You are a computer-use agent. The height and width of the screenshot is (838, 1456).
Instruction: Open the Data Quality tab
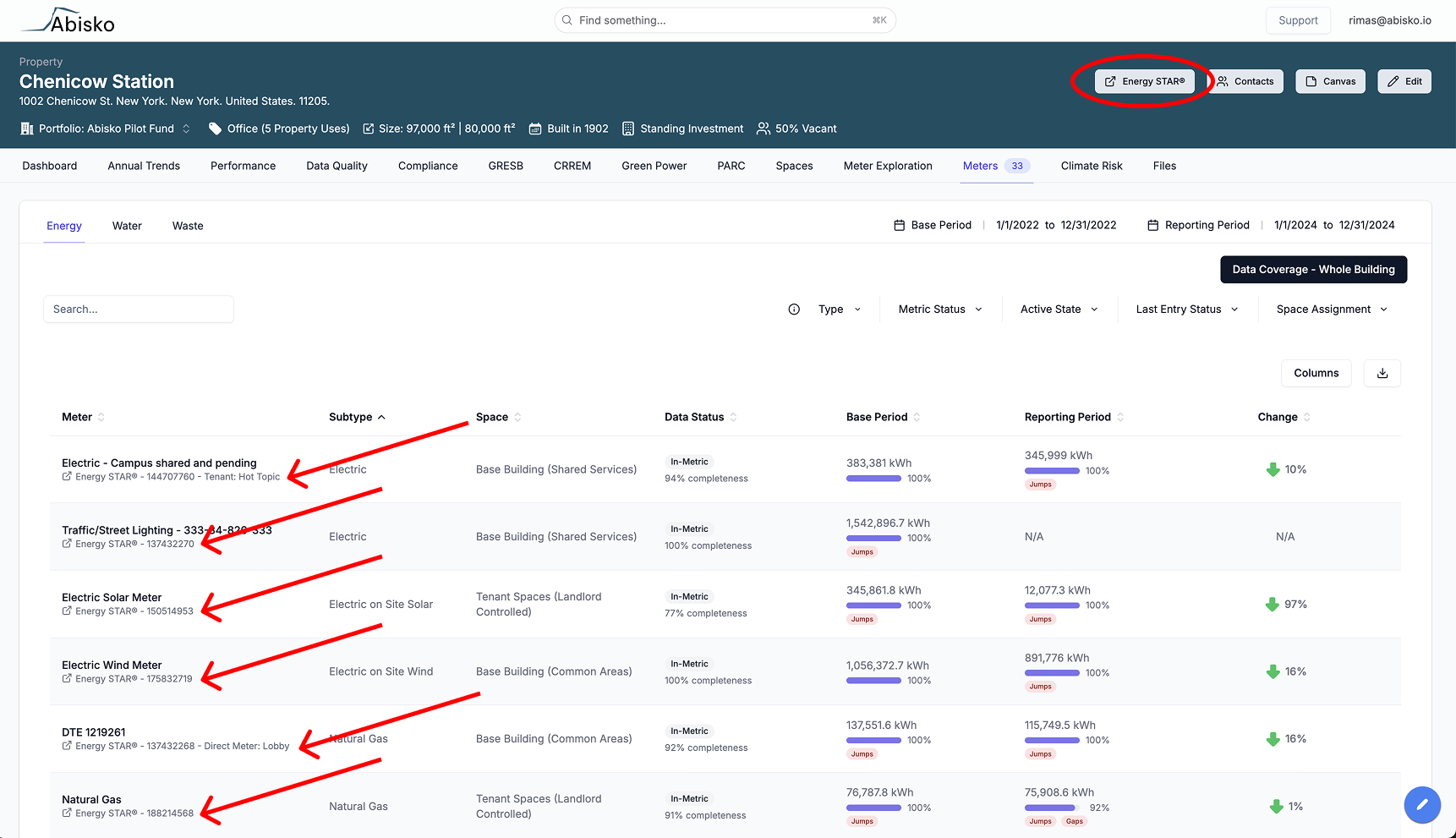[x=337, y=166]
